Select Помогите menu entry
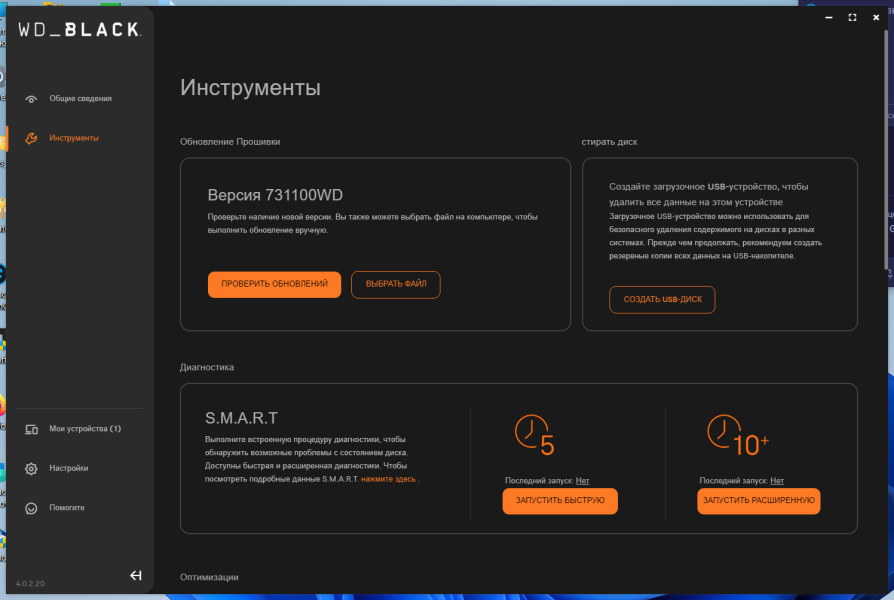This screenshot has height=600, width=894. click(x=67, y=508)
